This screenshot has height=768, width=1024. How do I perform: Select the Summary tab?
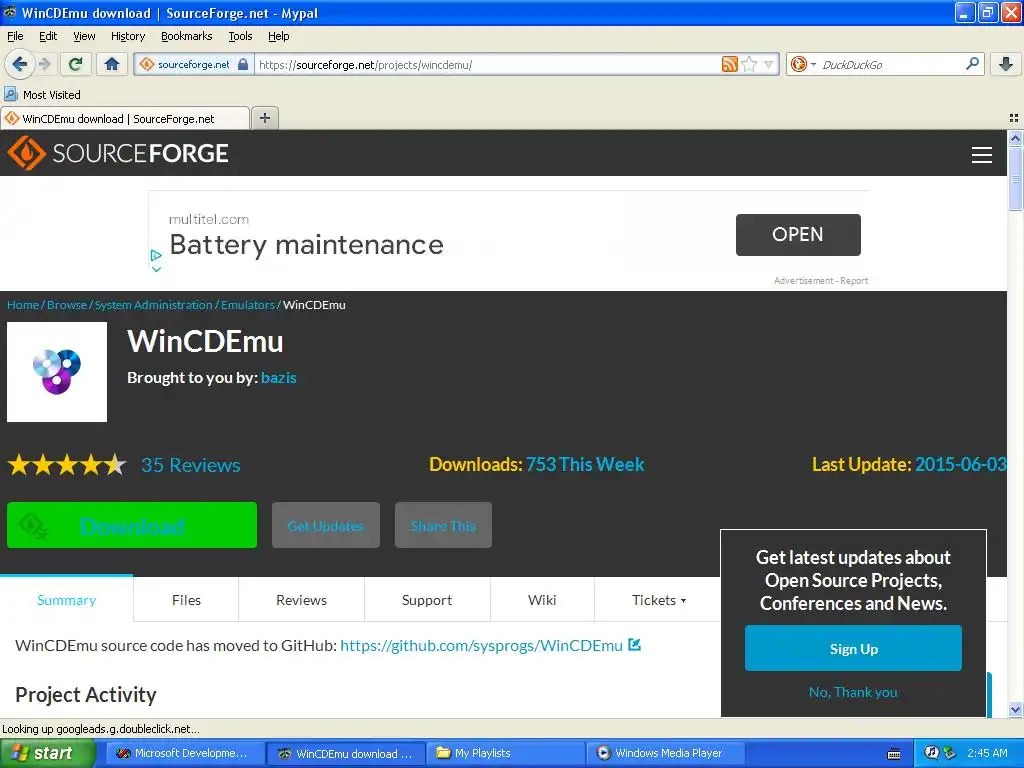(x=67, y=600)
